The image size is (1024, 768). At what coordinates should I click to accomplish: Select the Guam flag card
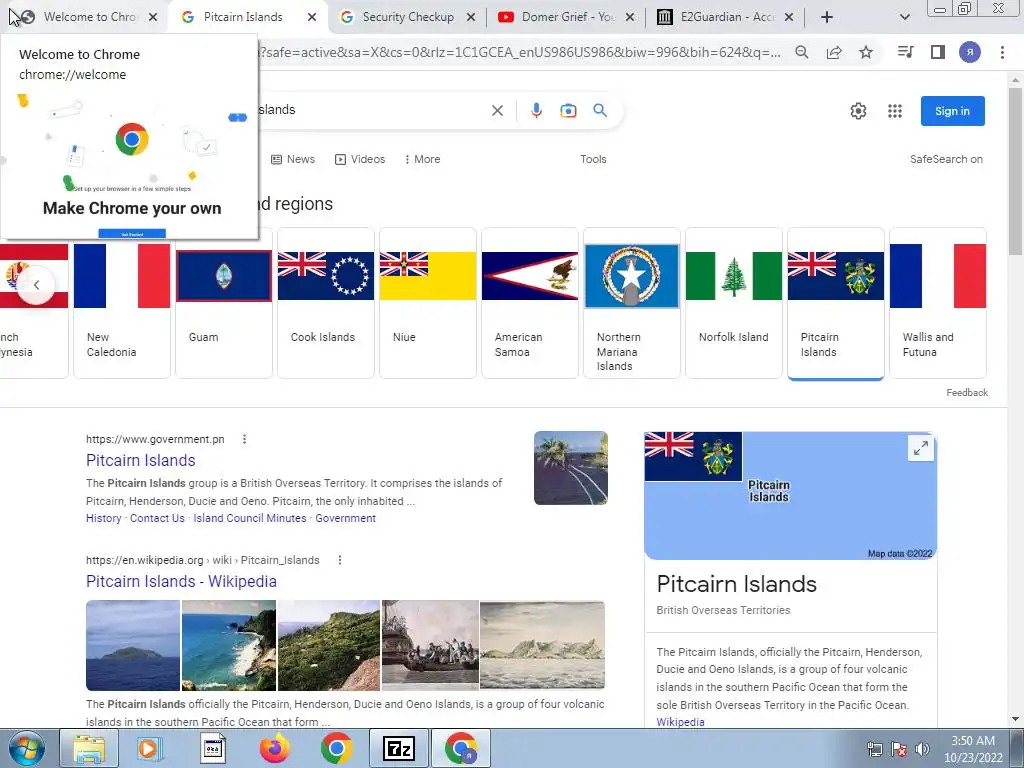pyautogui.click(x=223, y=303)
